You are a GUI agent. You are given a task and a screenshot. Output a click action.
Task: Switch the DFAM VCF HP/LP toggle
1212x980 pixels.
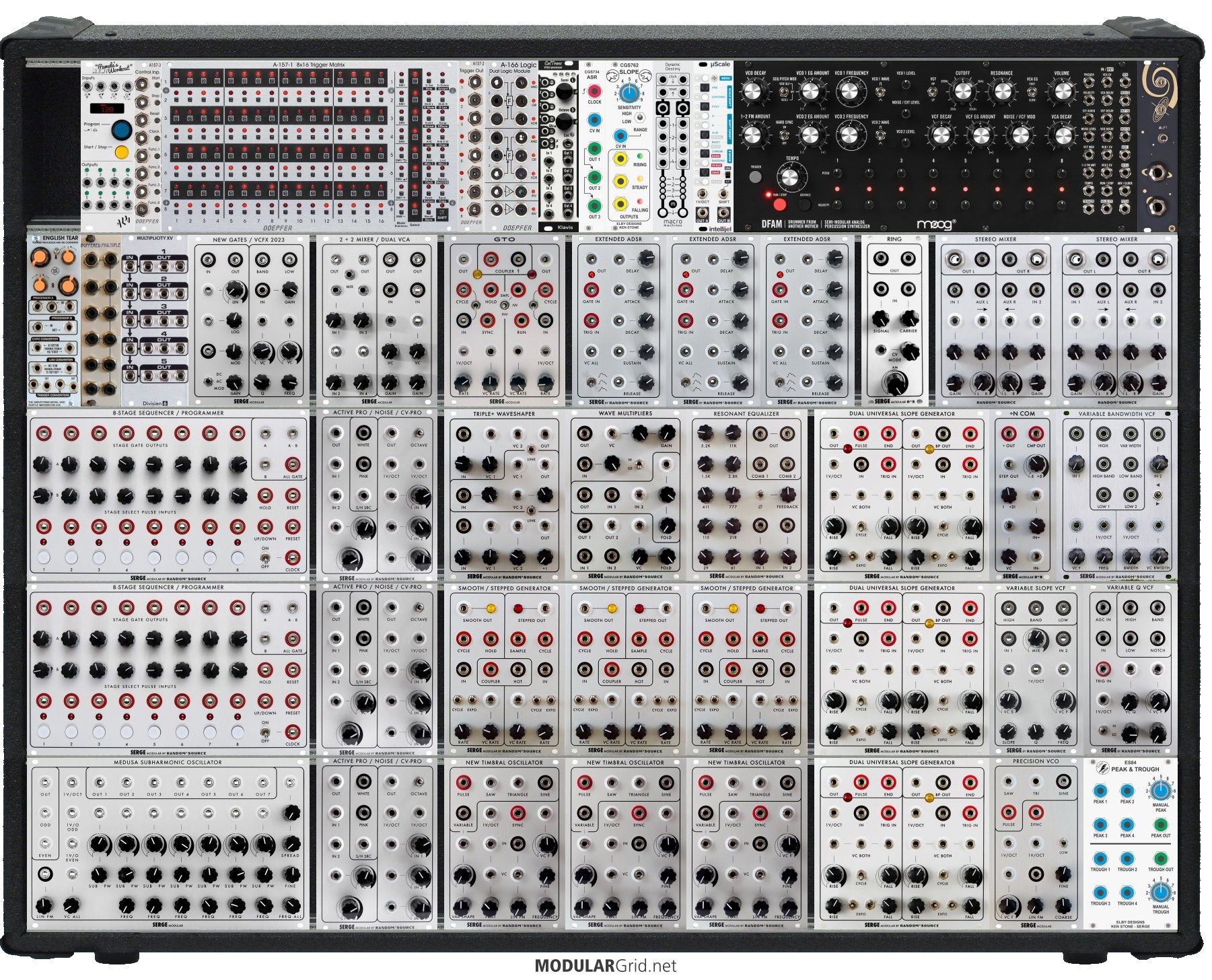pos(933,93)
